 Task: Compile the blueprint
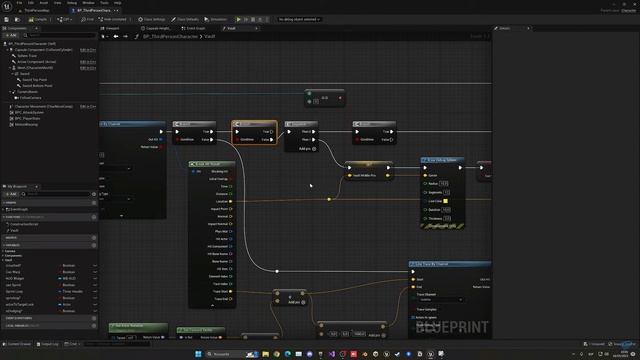(x=38, y=19)
